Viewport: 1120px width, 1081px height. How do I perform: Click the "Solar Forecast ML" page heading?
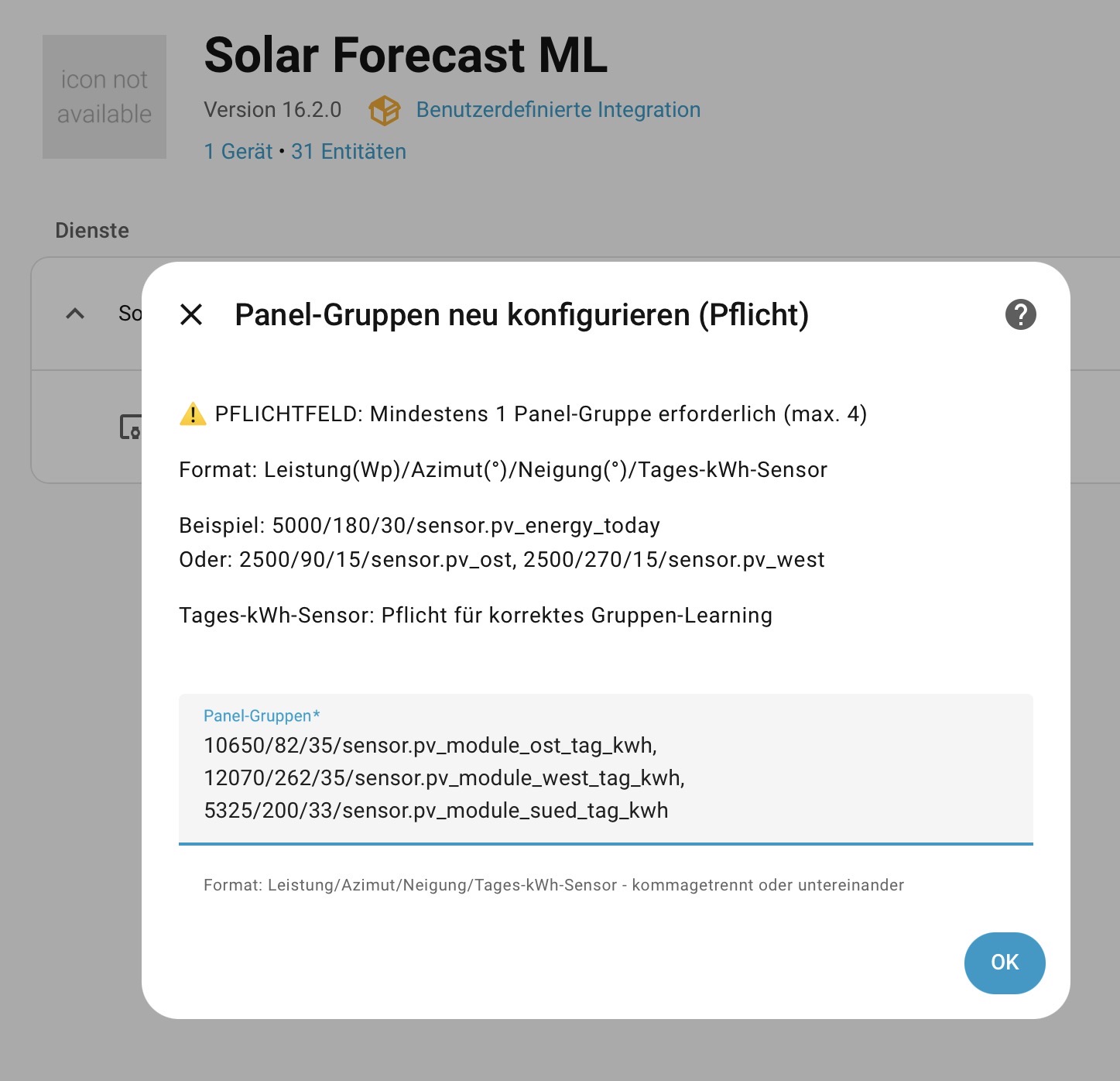pos(406,56)
